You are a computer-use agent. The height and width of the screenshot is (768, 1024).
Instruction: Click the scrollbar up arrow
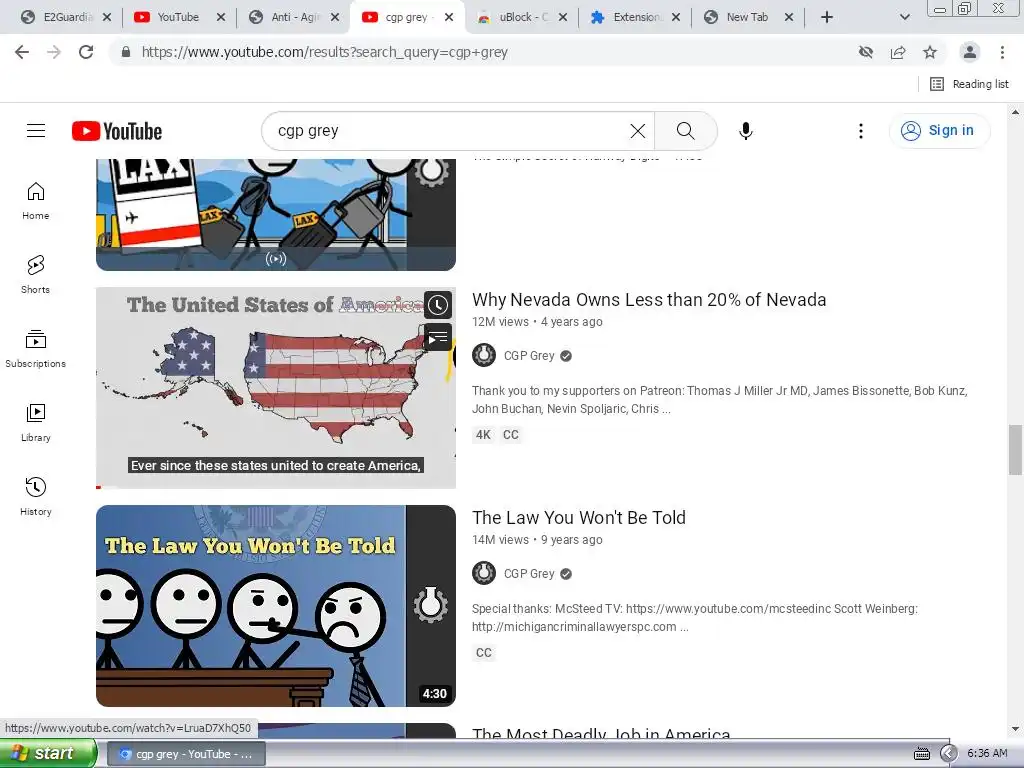[x=1015, y=112]
